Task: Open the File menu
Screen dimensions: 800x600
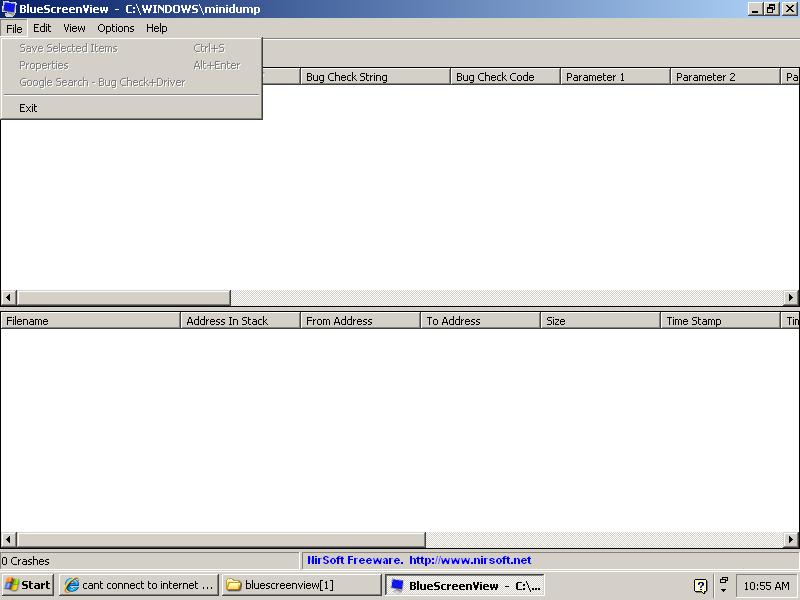Action: coord(14,28)
